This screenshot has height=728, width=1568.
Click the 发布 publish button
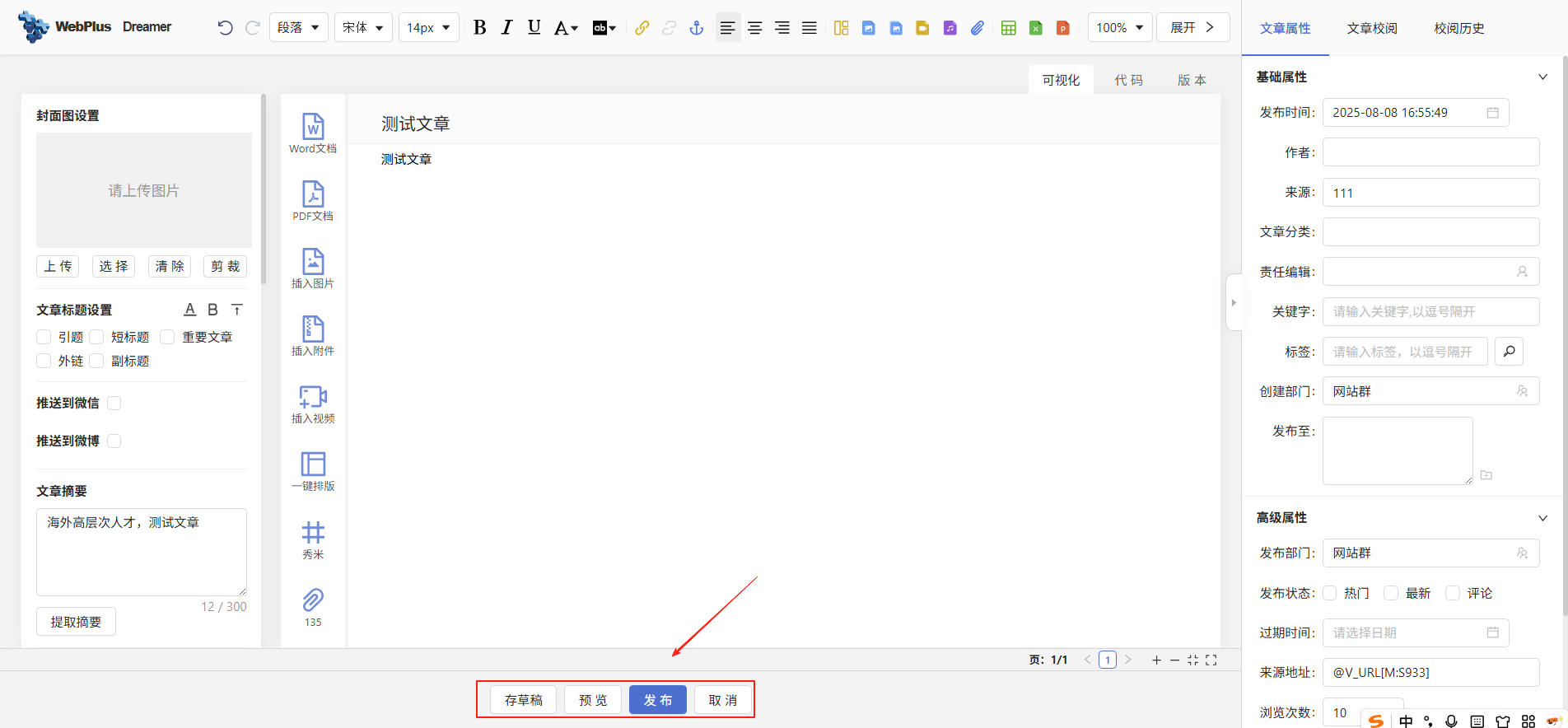click(x=657, y=700)
